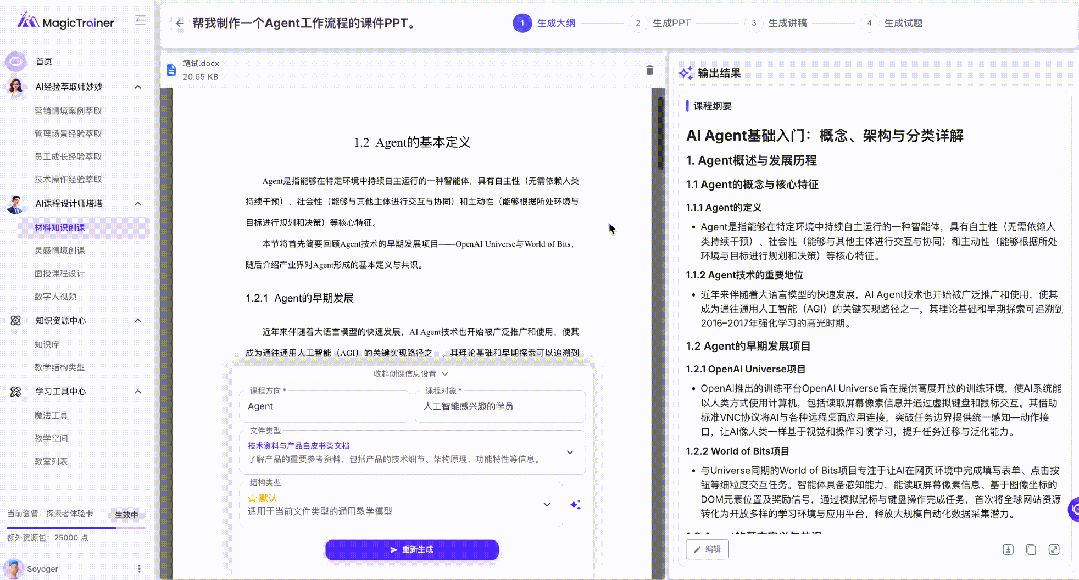Click the heading 1.2.1 OpenAI Universe项目

[x=745, y=369]
